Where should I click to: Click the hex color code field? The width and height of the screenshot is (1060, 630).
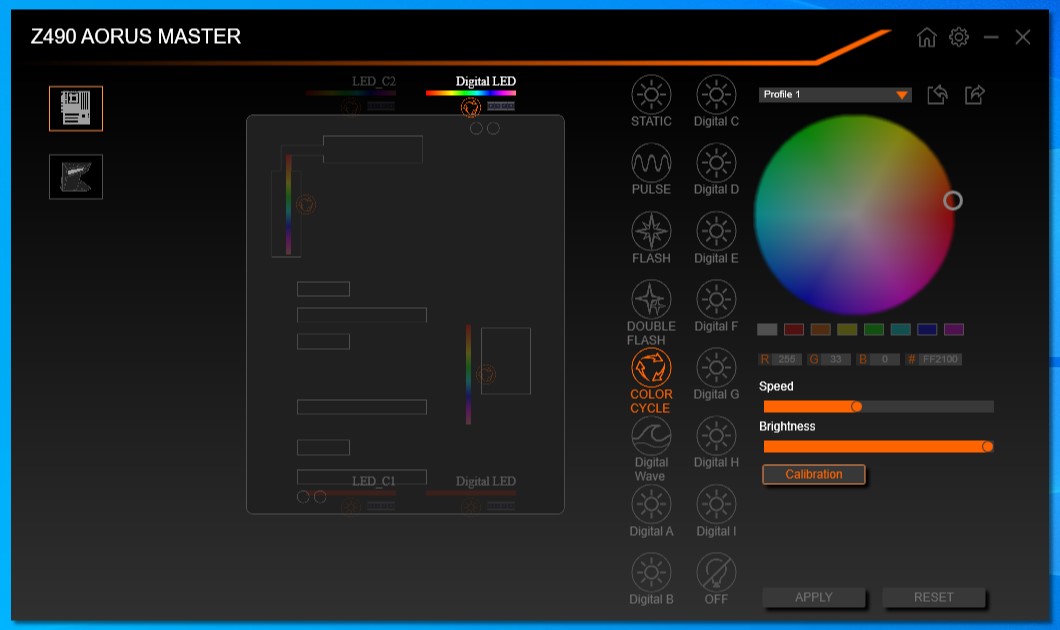coord(940,360)
